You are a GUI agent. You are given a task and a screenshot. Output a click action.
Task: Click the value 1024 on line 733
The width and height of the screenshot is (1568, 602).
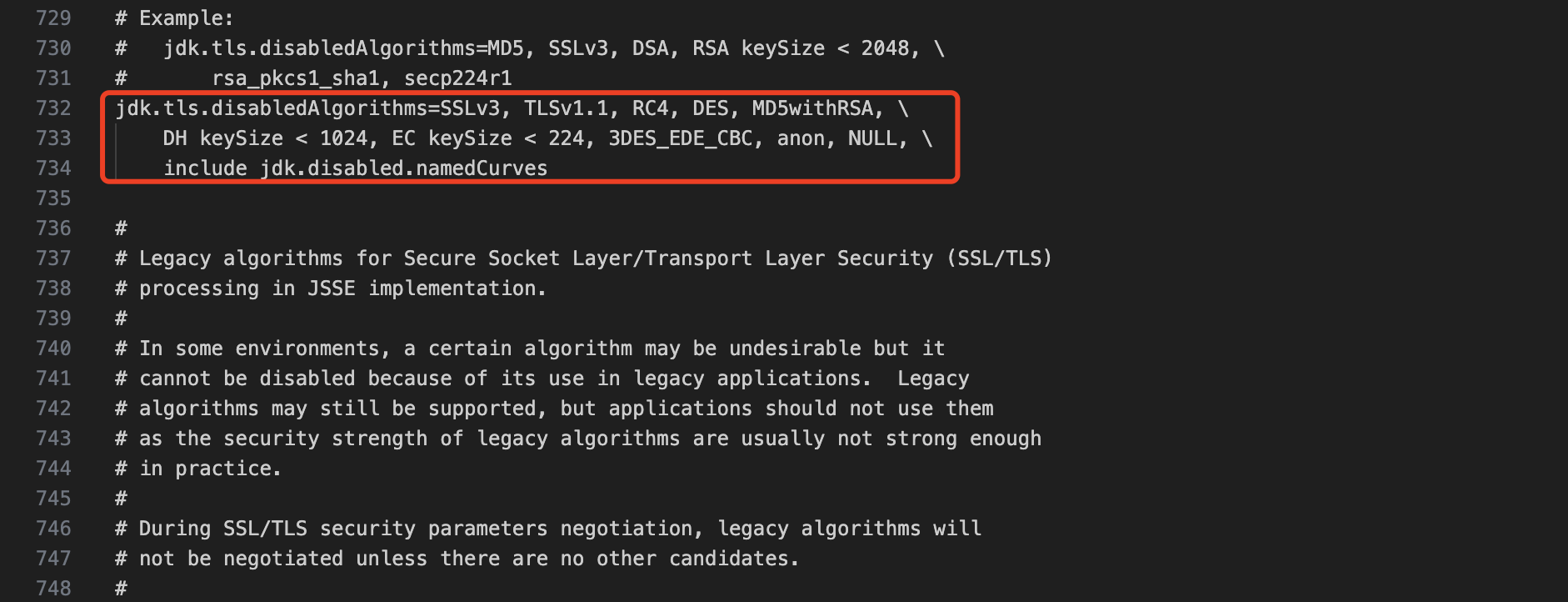click(343, 138)
